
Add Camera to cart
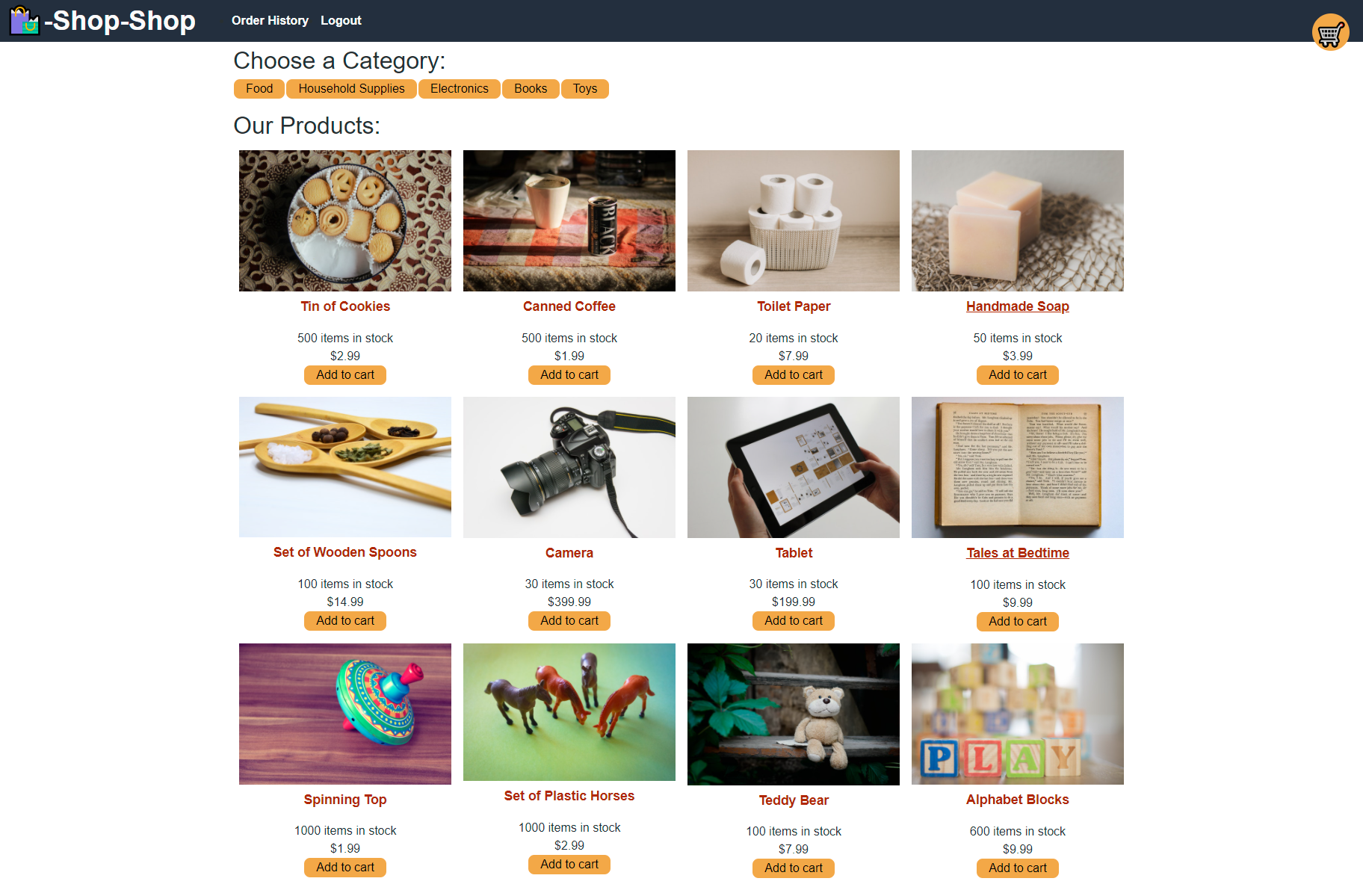pos(569,621)
